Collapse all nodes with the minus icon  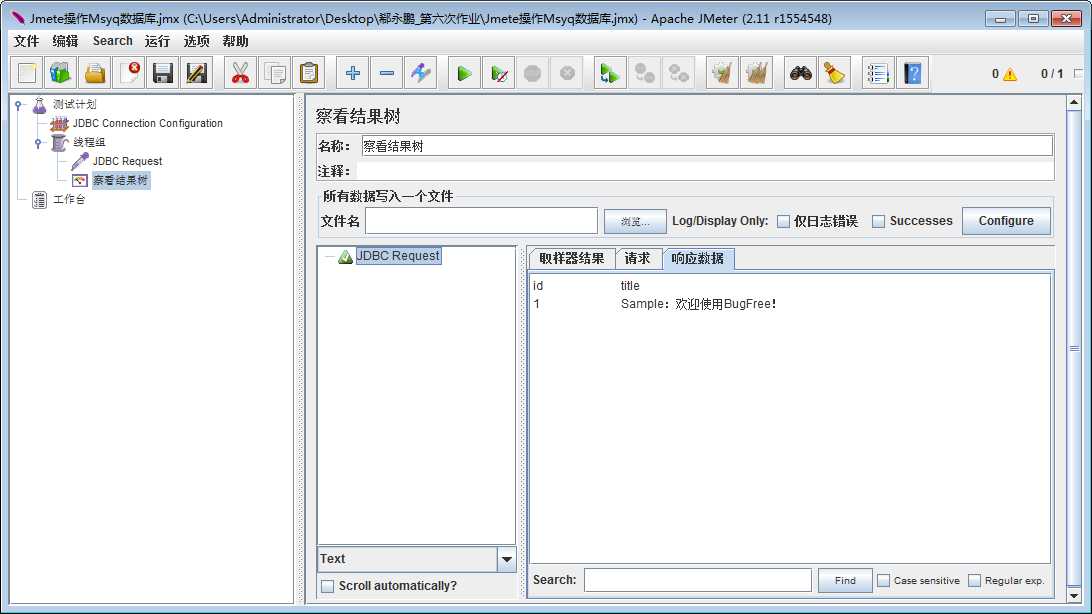387,73
